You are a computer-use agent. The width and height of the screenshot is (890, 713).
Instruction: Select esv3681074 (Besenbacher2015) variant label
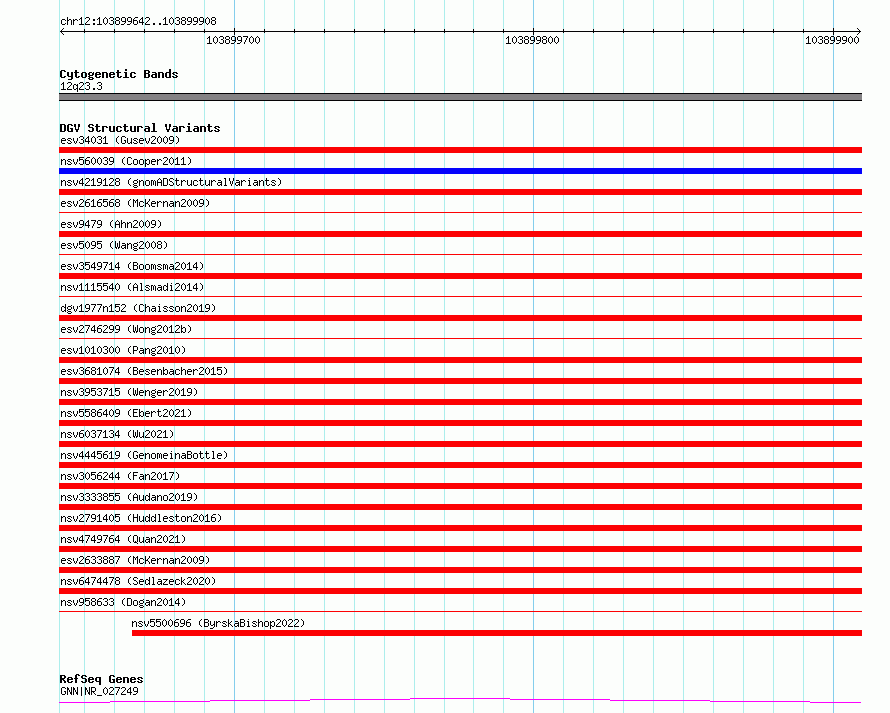(x=144, y=371)
